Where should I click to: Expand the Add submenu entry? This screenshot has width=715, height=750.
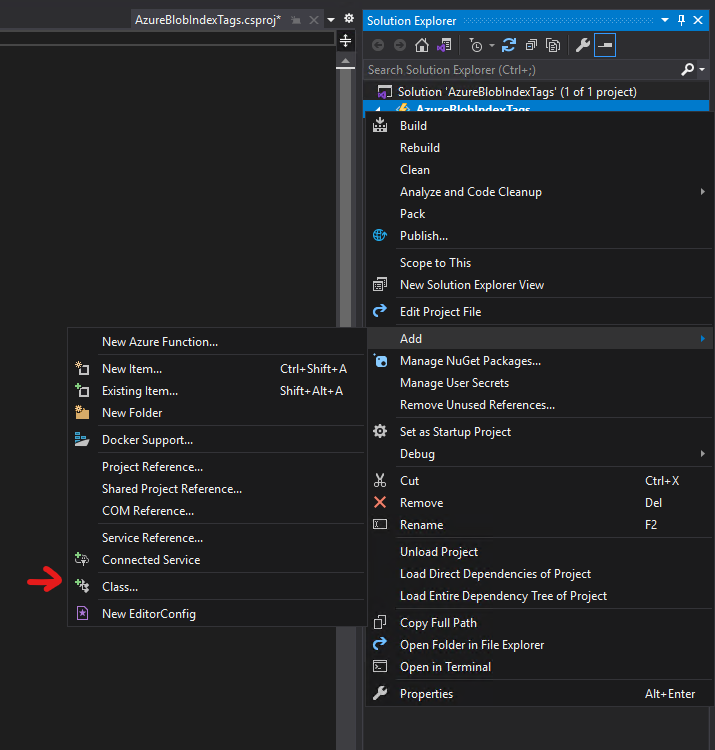(x=539, y=339)
